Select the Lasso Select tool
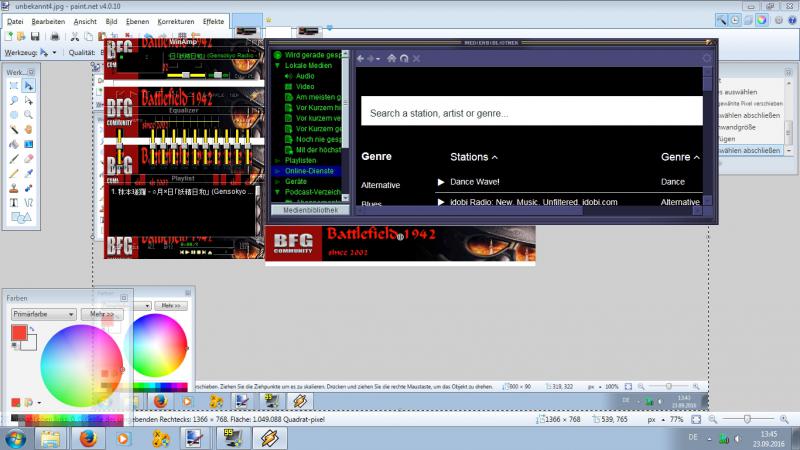Screen dimensions: 800x450 pos(14,101)
